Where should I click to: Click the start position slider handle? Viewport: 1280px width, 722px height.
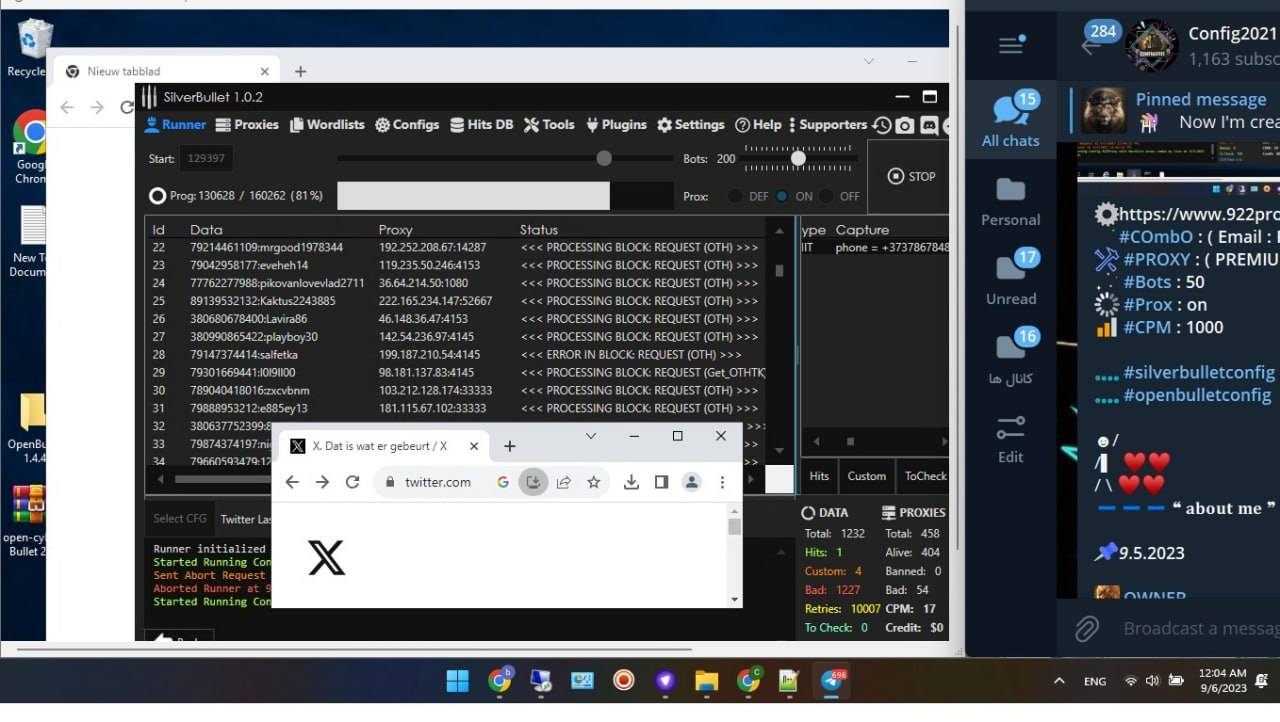click(604, 158)
